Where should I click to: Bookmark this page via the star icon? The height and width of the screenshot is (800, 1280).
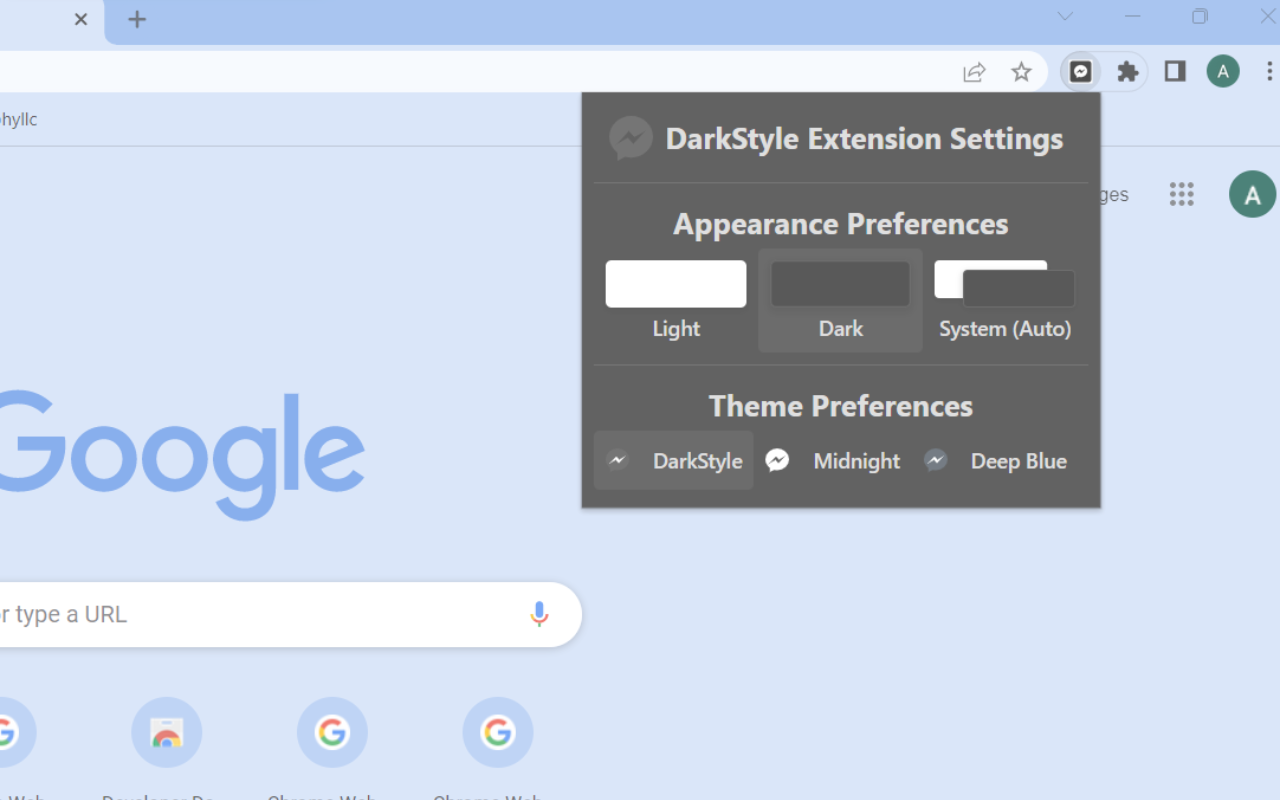click(x=1022, y=71)
